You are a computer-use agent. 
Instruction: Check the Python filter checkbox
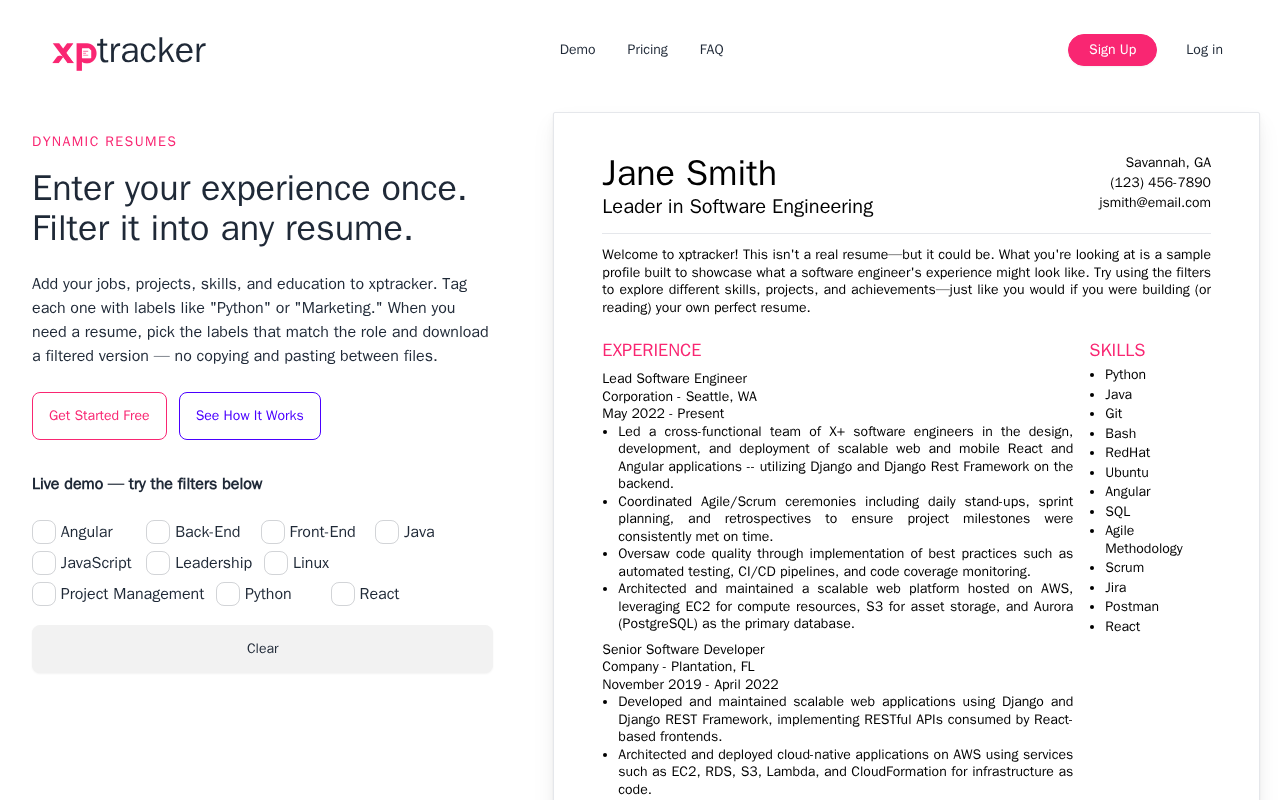[x=228, y=594]
